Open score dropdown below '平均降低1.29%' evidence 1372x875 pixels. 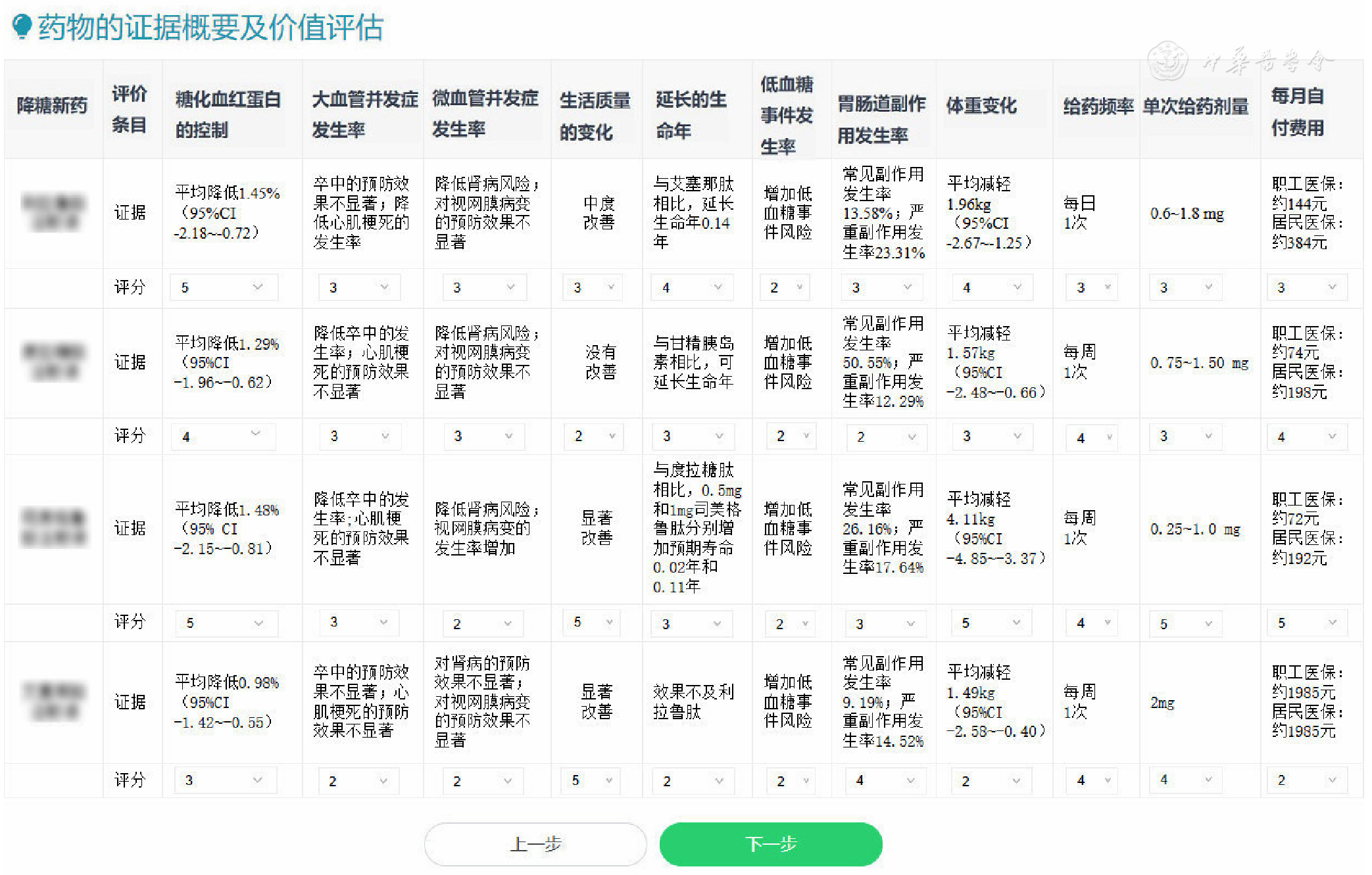pyautogui.click(x=224, y=437)
